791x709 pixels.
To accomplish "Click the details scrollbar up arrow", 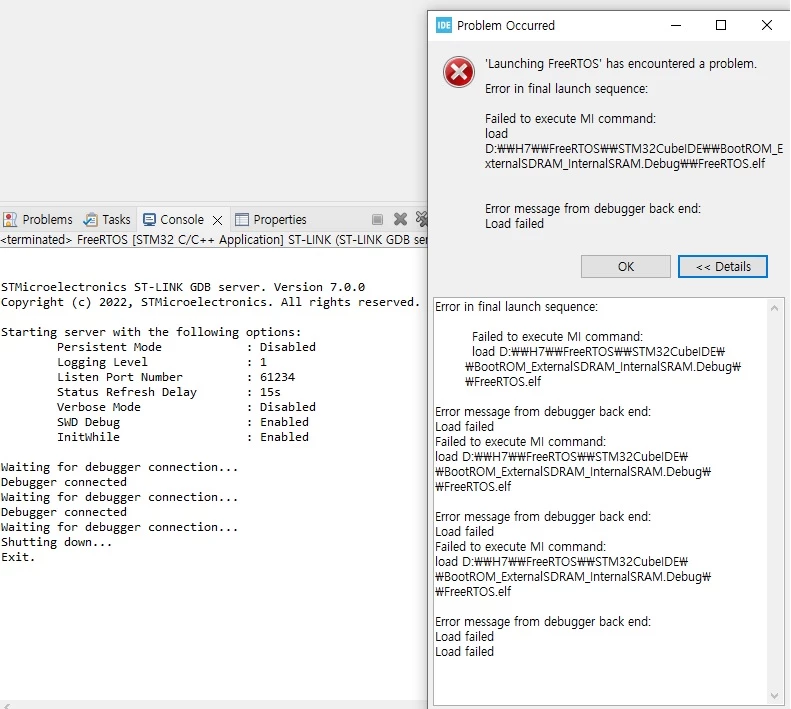I will [x=774, y=308].
